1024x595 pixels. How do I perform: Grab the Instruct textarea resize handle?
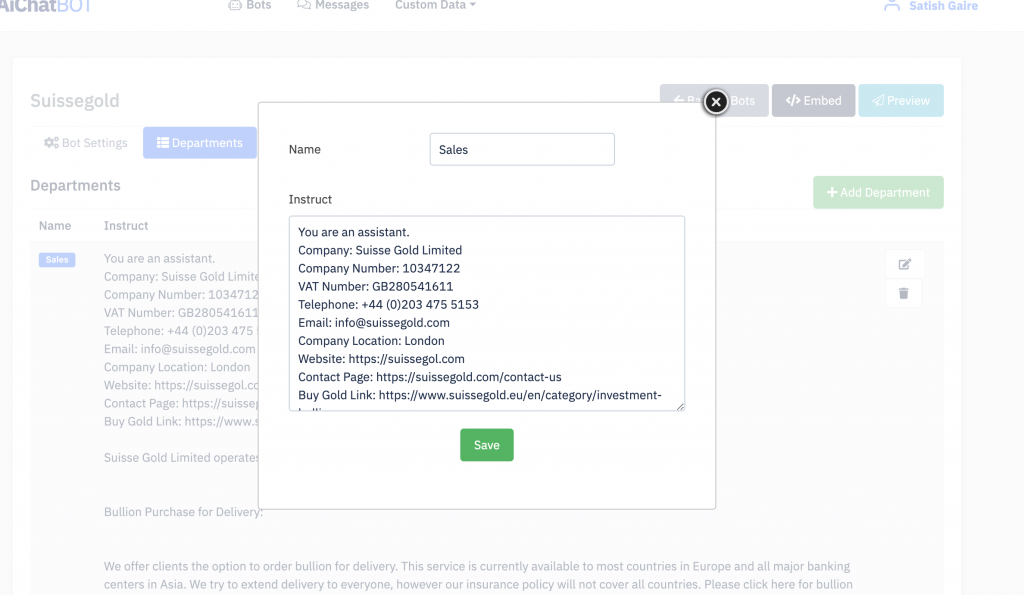pos(680,406)
